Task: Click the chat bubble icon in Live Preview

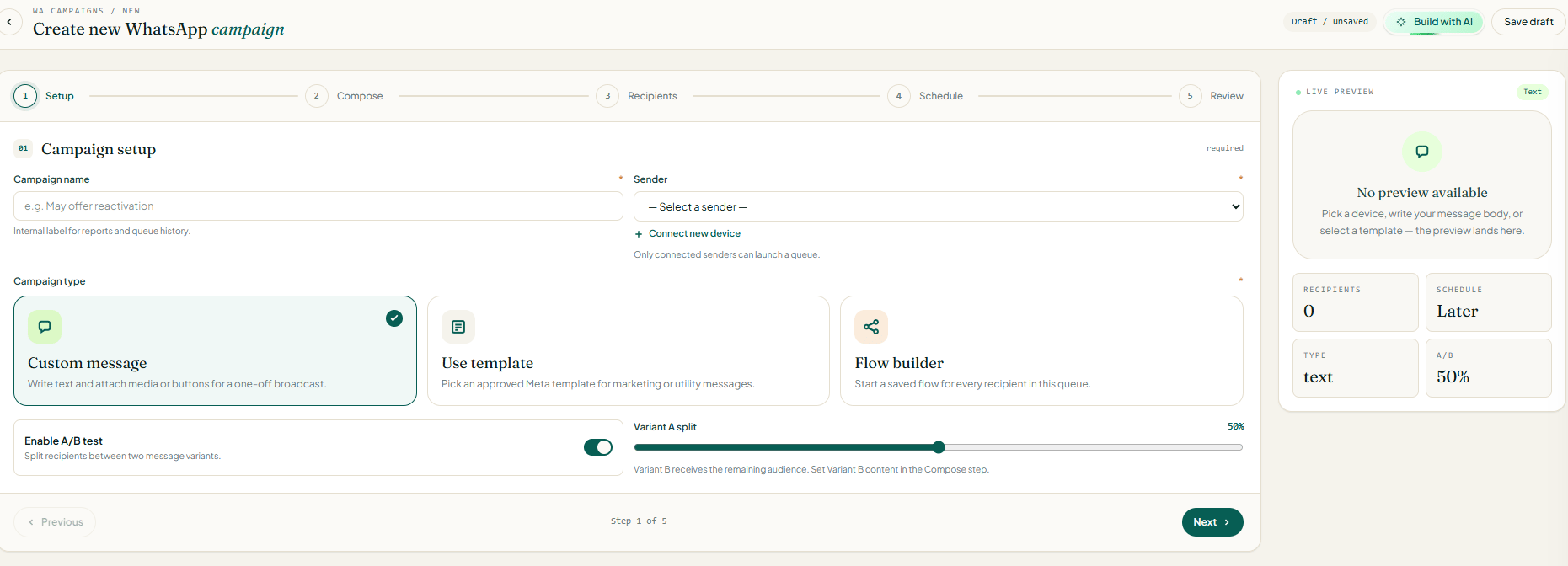Action: click(1422, 152)
